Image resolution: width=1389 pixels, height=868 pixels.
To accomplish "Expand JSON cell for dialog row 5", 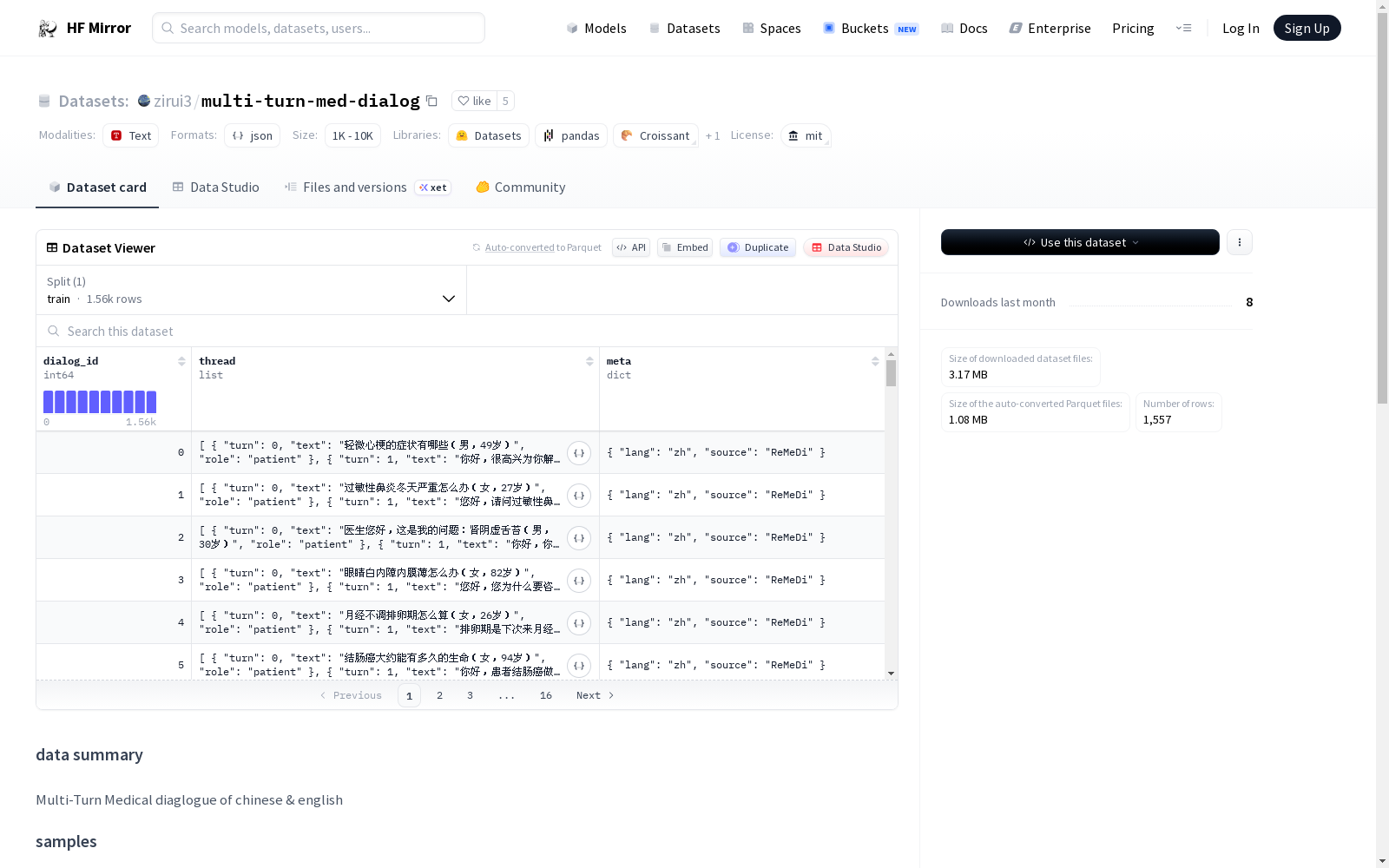I will pyautogui.click(x=579, y=666).
